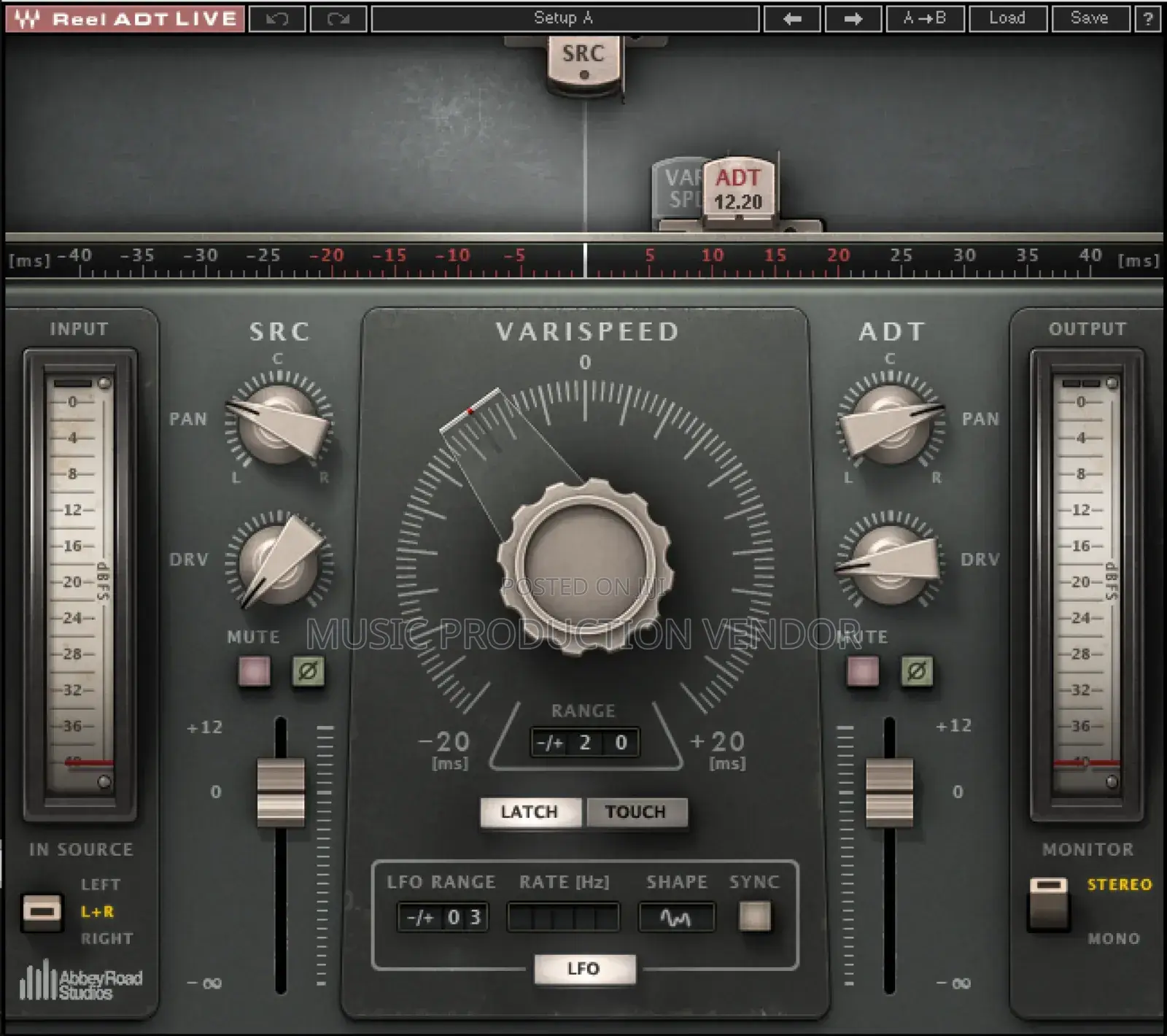Screen dimensions: 1167x1036
Task: Copy setup A to B
Action: pos(925,19)
